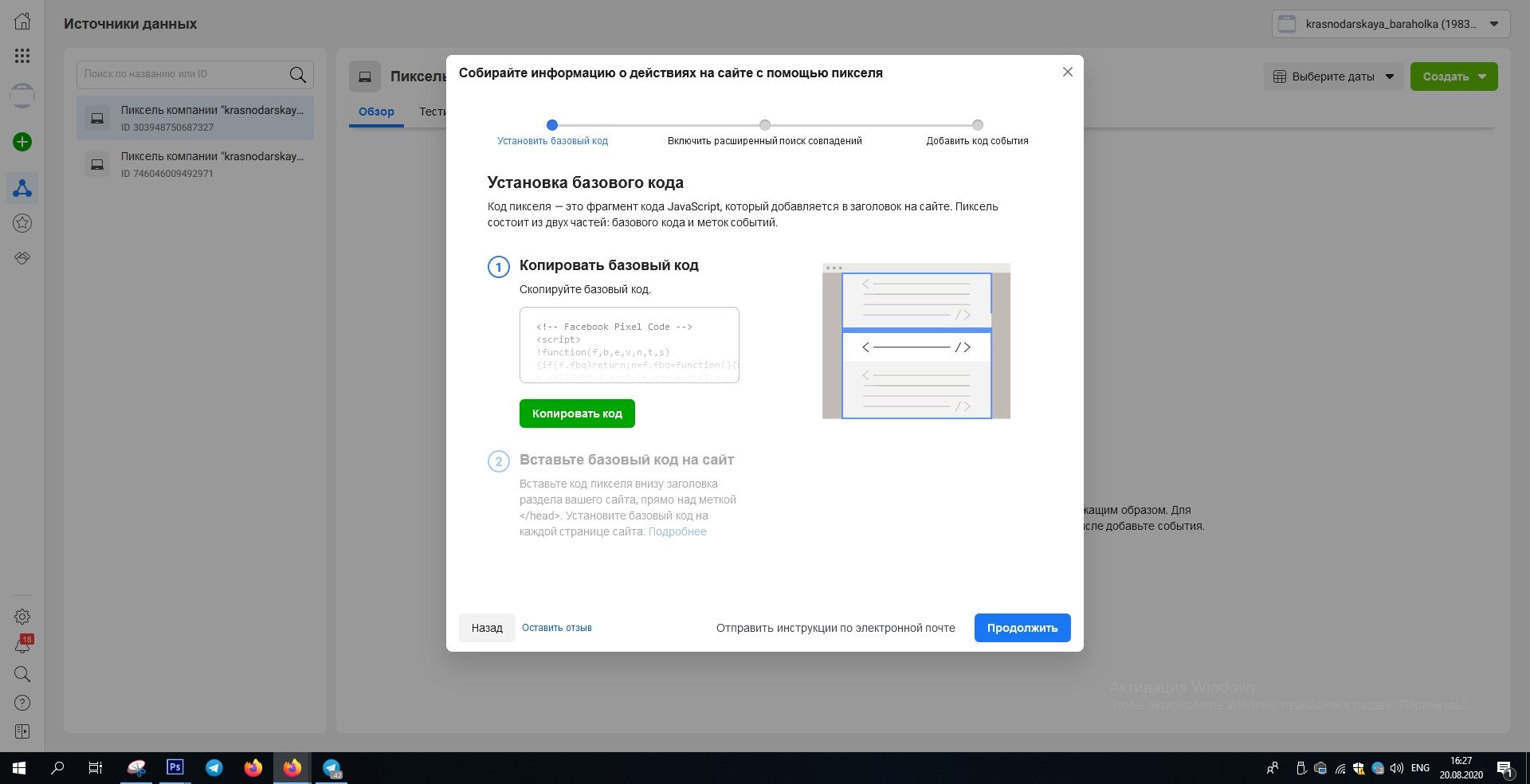Open the inactive Firefox taskbar icon

(x=253, y=768)
